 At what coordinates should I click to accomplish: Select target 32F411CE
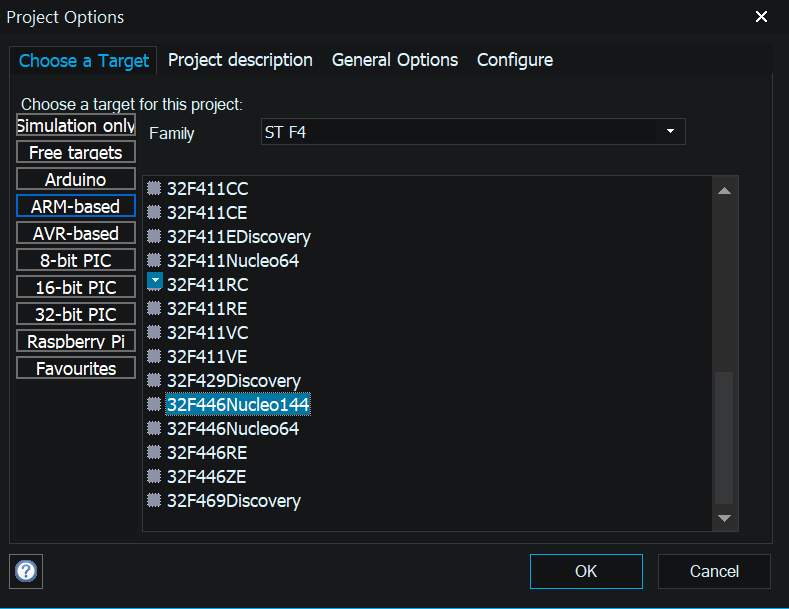point(207,212)
